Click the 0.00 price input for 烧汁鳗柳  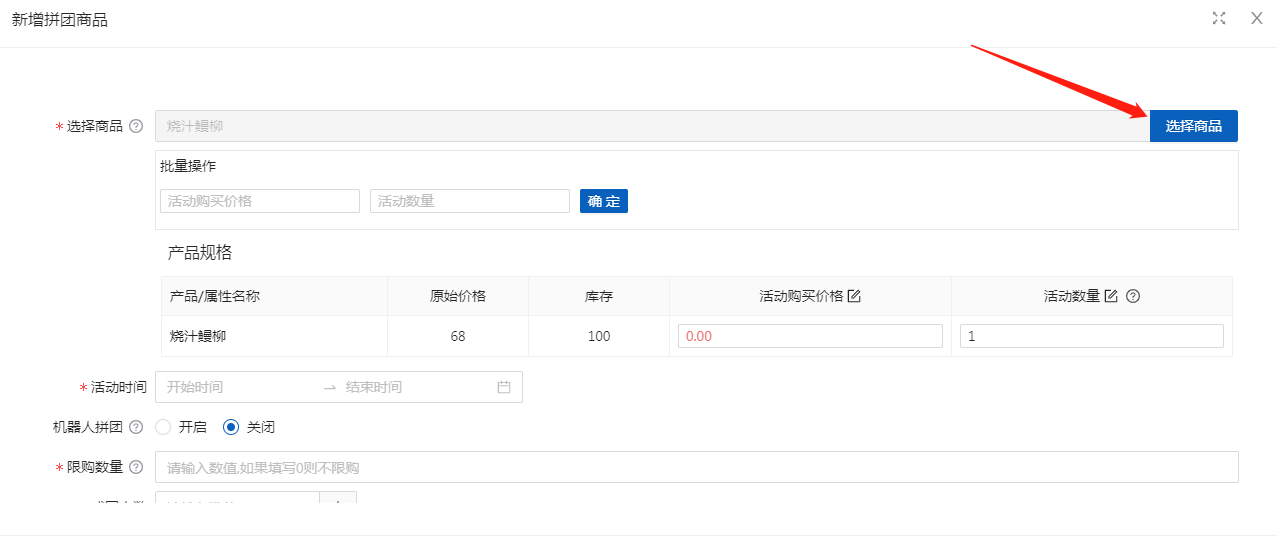tap(810, 336)
